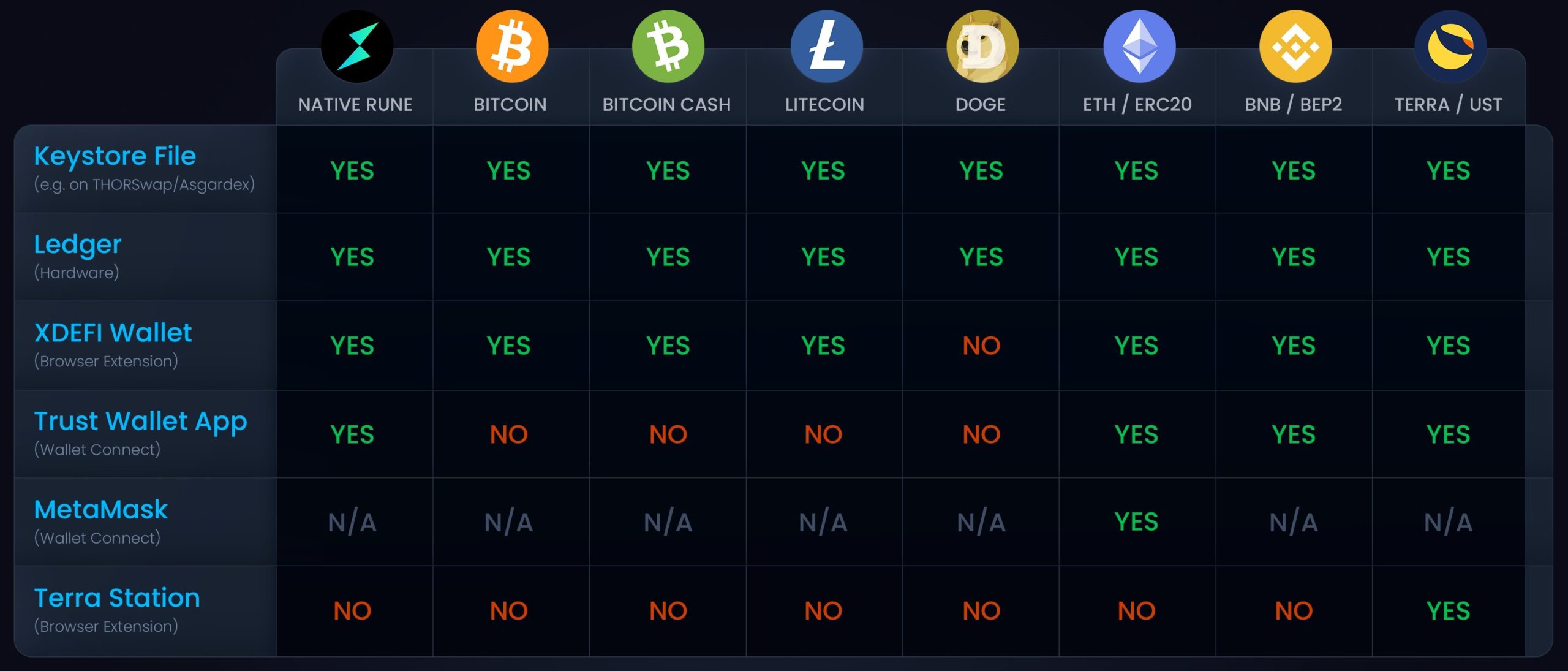1568x671 pixels.
Task: Click Terra Station's YES cell under Terra
Action: pos(1448,611)
